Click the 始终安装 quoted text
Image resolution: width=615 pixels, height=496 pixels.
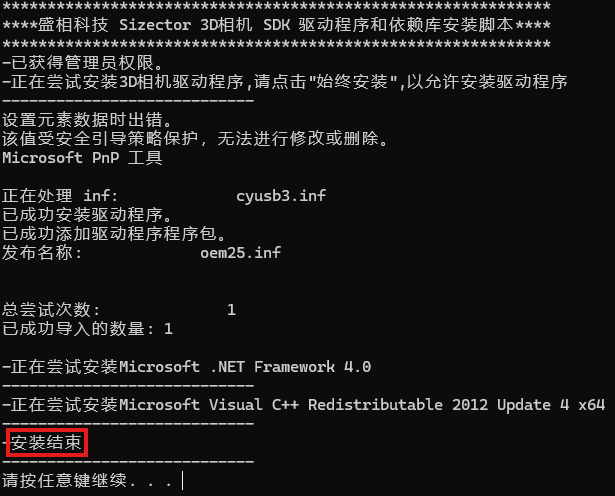pos(352,82)
